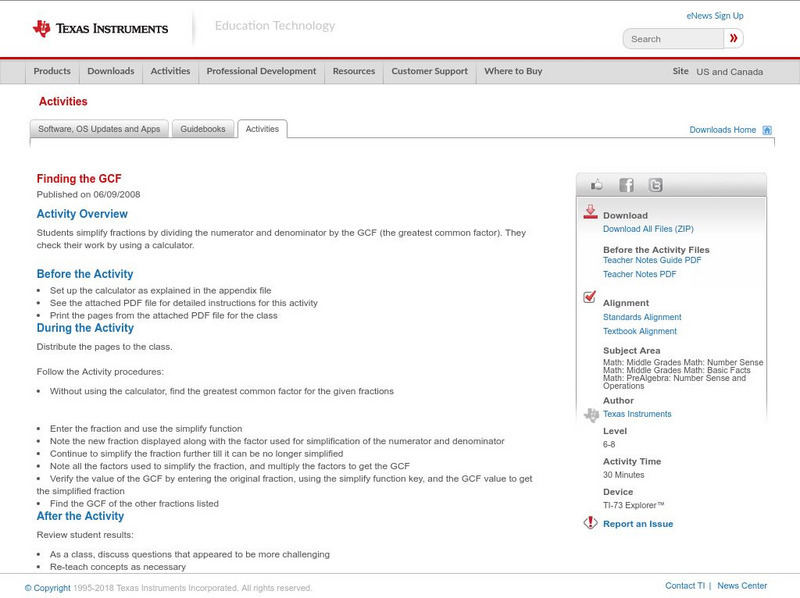Click the Alignment checkmark icon
The image size is (800, 598).
point(589,296)
